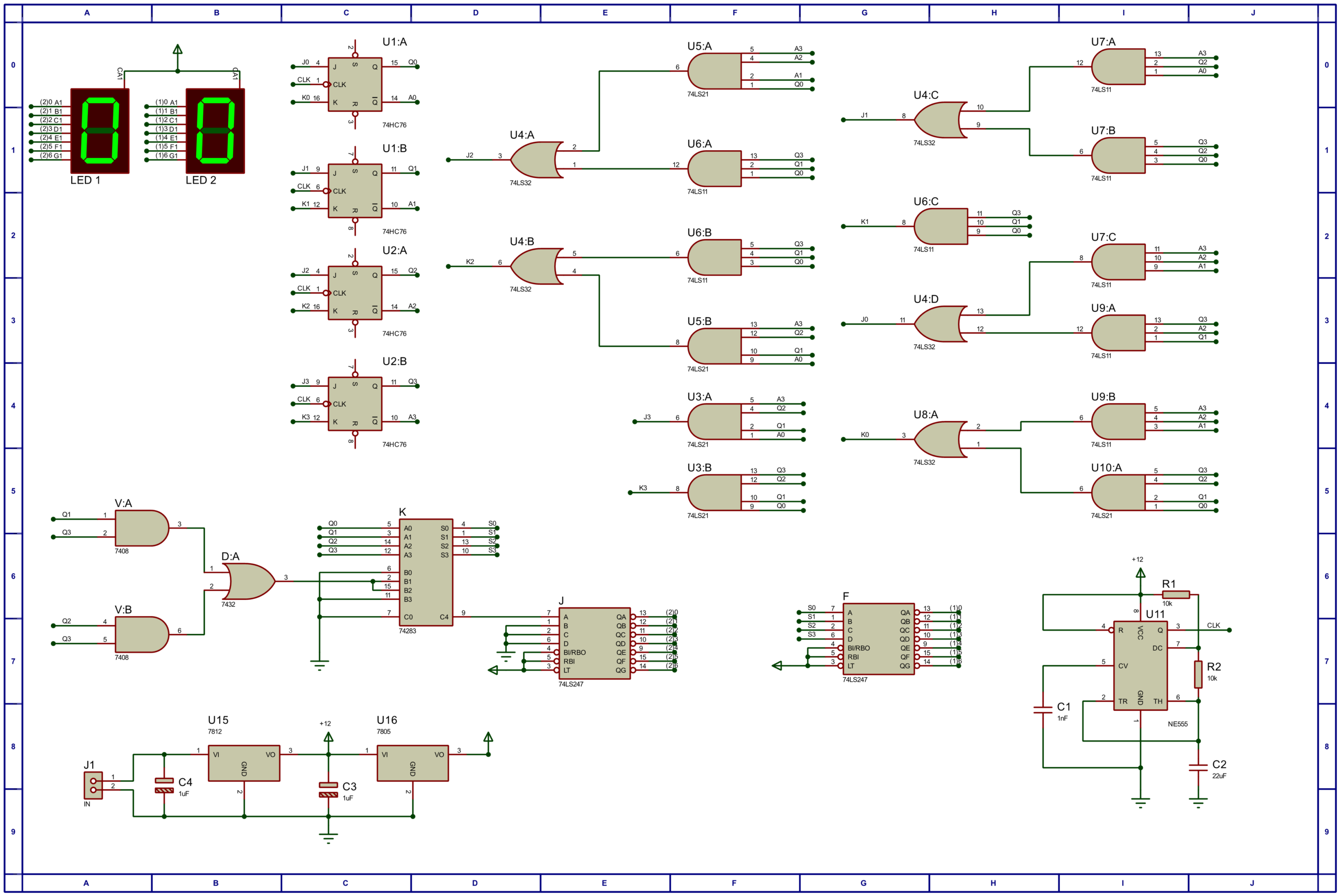Click the CLK output terminal of U11

pyautogui.click(x=1229, y=630)
